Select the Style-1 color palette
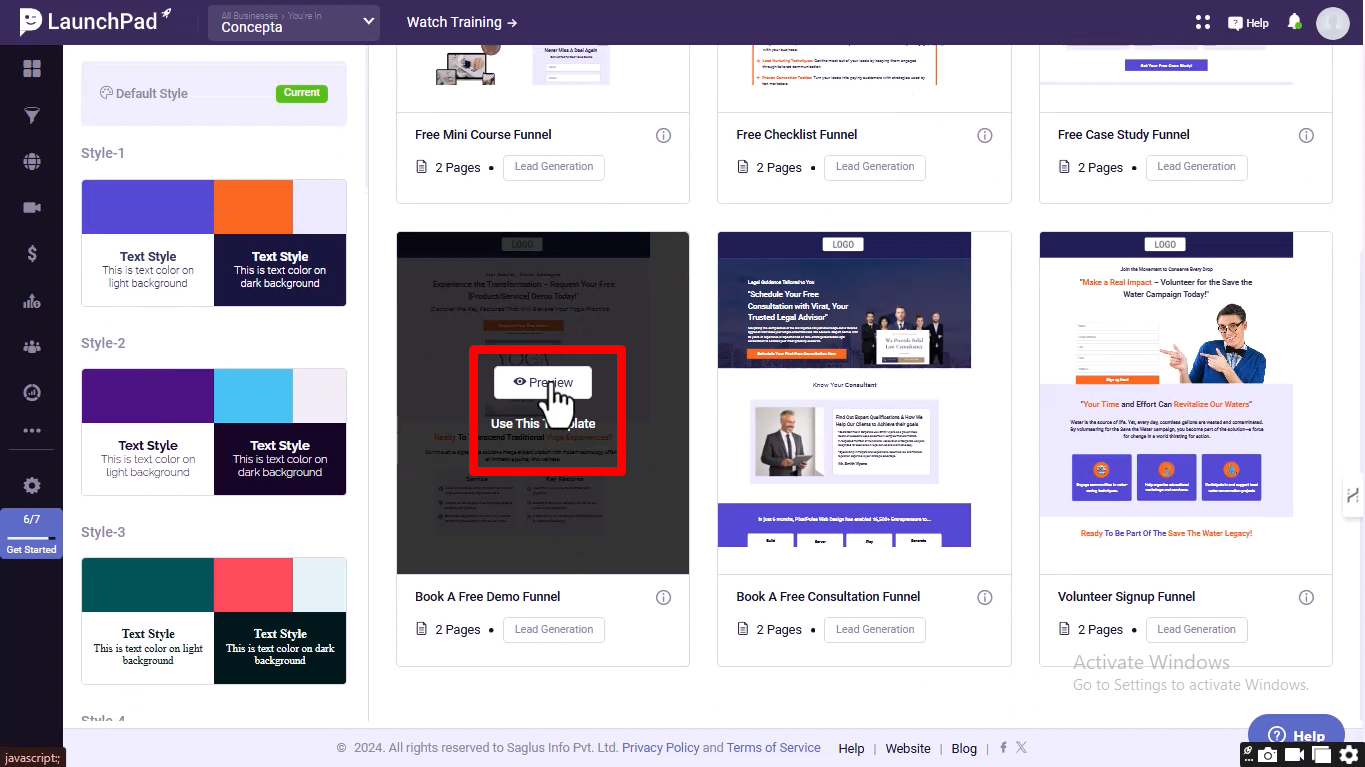The width and height of the screenshot is (1365, 767). coord(214,243)
